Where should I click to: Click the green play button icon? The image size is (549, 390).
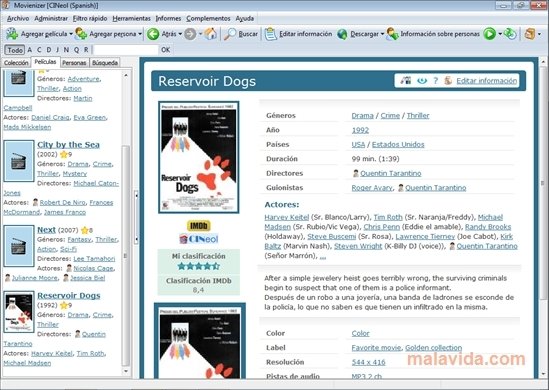pyautogui.click(x=489, y=34)
